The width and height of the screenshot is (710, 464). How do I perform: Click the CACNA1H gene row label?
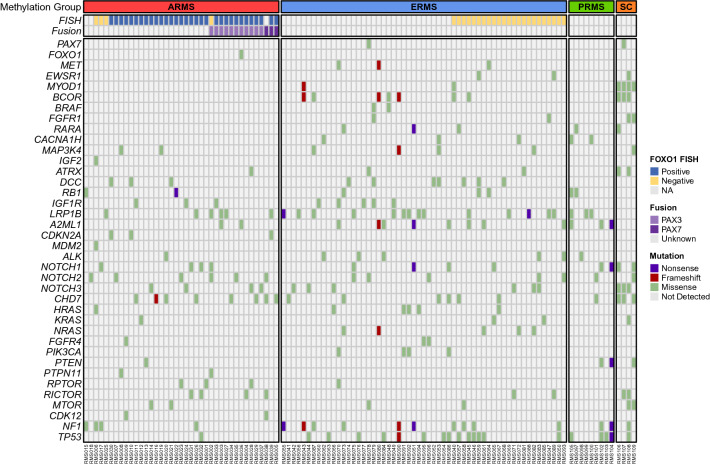click(x=58, y=139)
